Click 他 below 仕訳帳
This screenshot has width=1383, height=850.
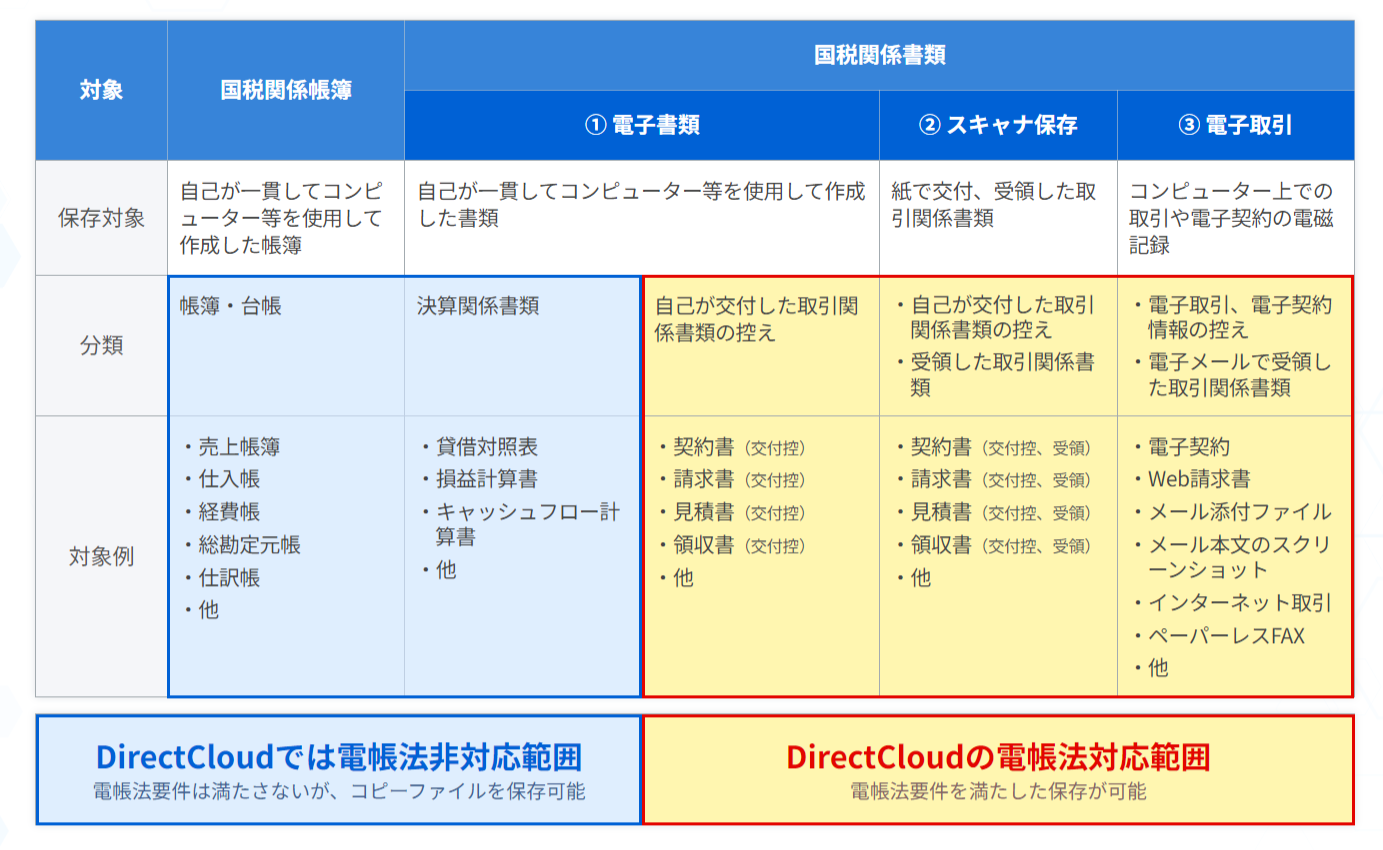202,609
